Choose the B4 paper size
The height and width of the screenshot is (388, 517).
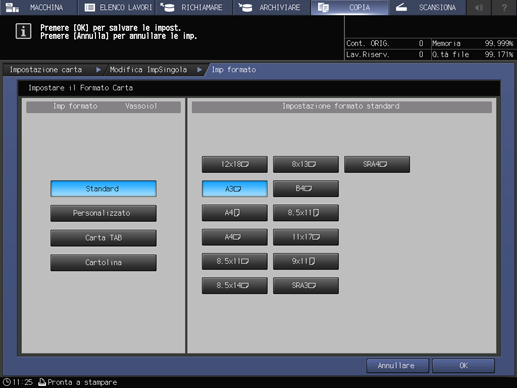coord(306,189)
